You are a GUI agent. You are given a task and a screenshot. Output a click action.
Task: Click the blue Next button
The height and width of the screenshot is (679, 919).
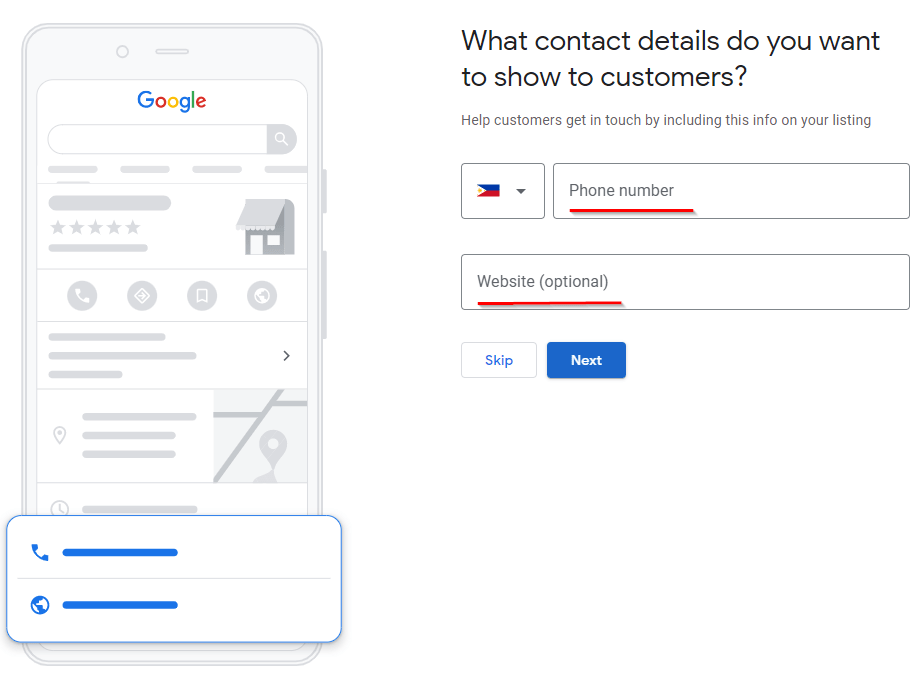coord(586,360)
